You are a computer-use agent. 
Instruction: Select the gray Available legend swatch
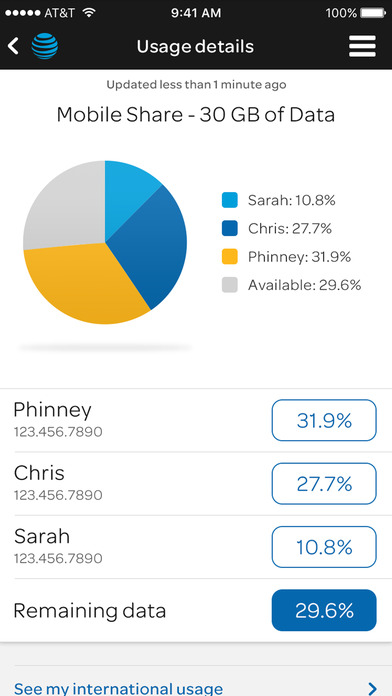tap(230, 285)
